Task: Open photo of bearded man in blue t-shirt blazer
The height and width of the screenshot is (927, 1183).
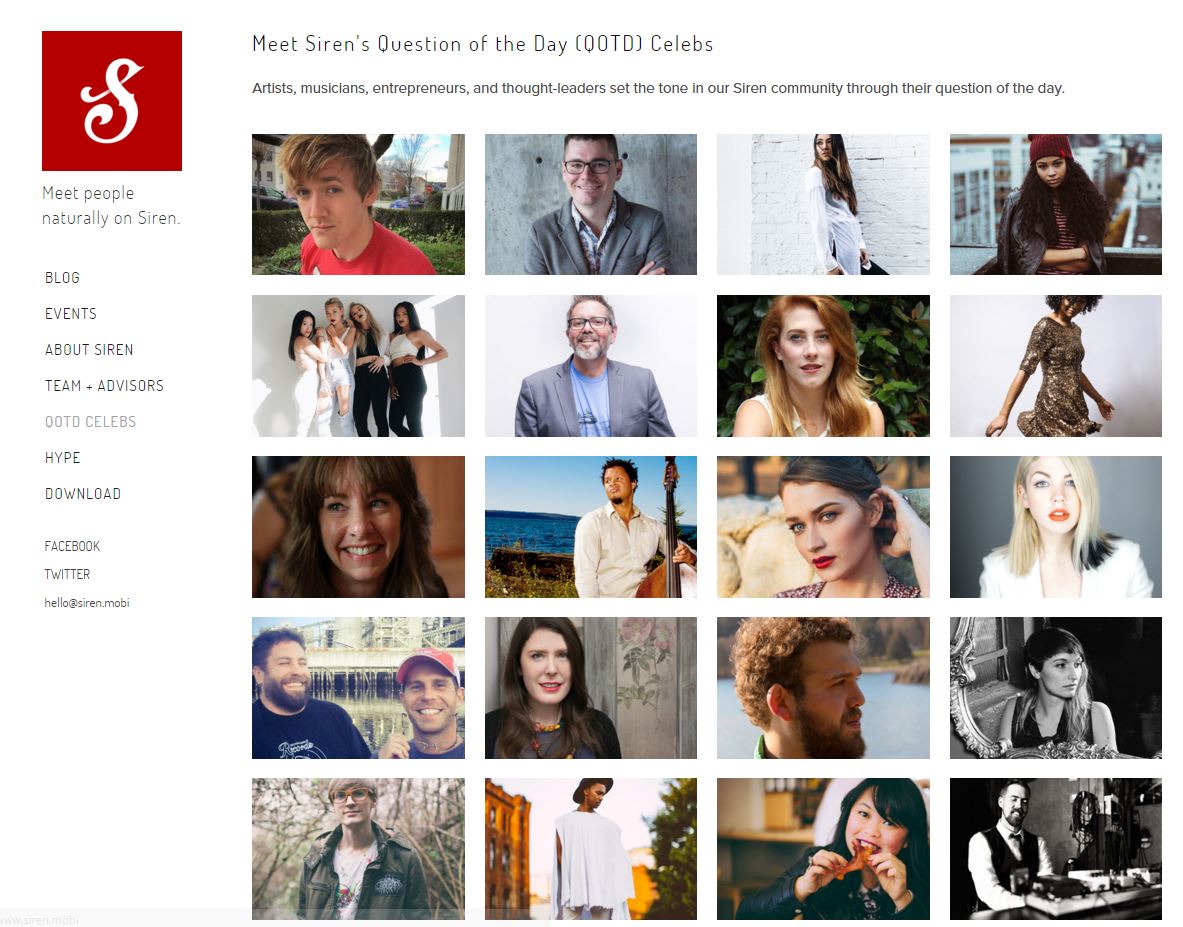Action: pyautogui.click(x=591, y=366)
